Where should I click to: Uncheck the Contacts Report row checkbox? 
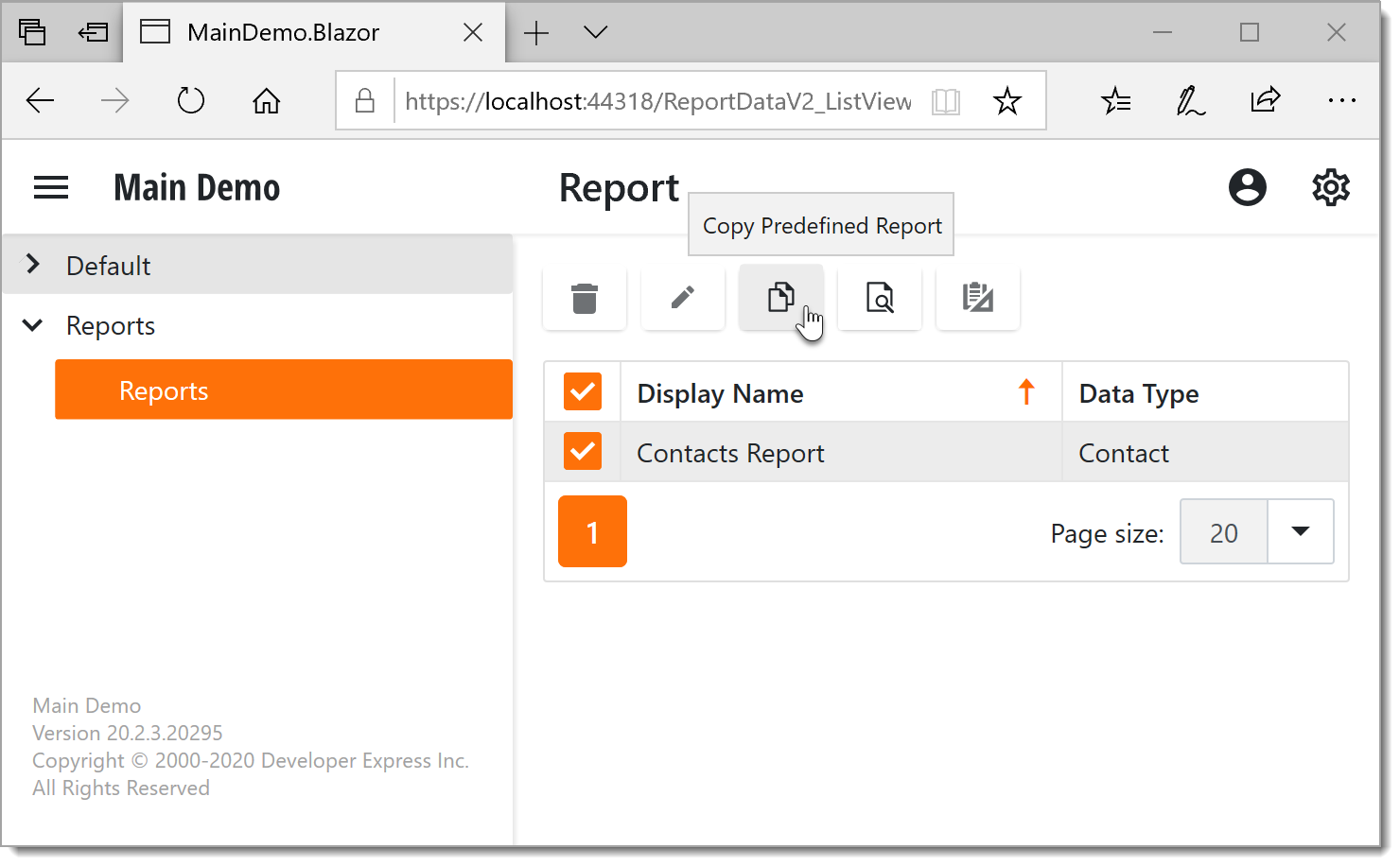coord(583,452)
